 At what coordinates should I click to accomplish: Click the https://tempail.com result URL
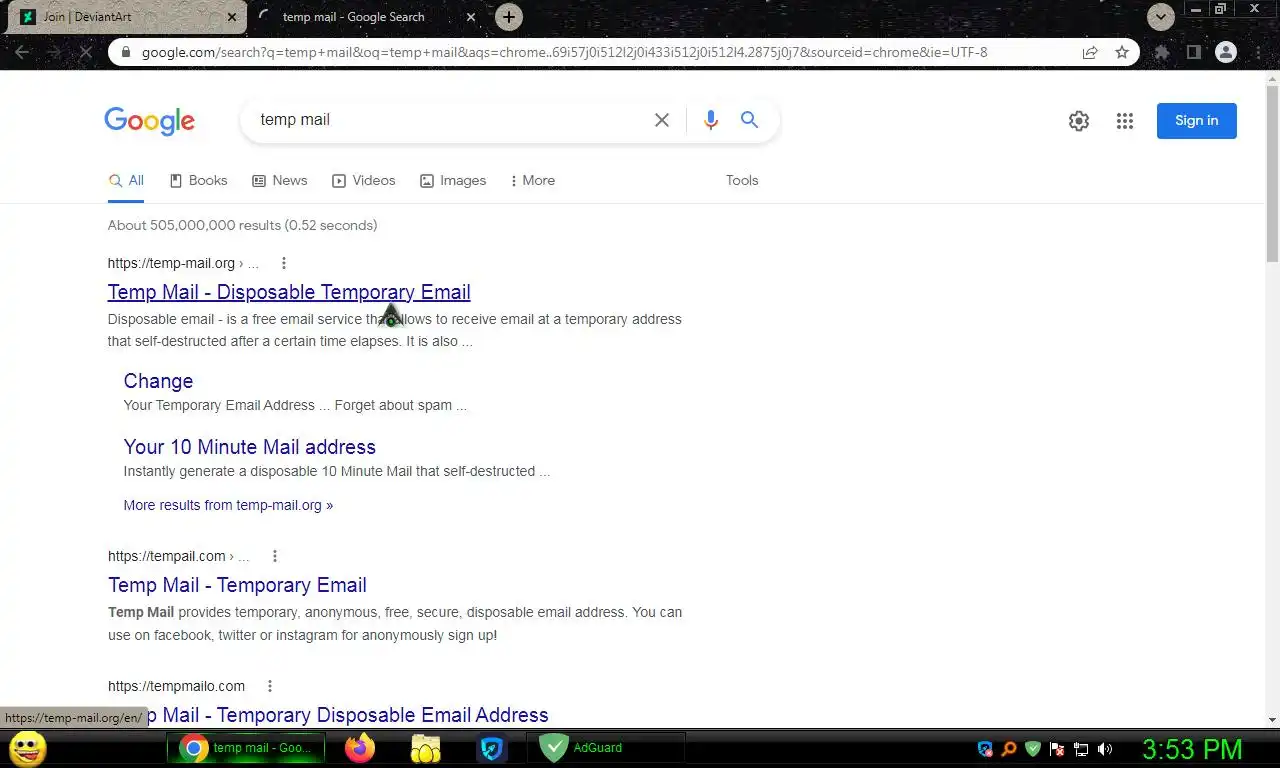167,556
